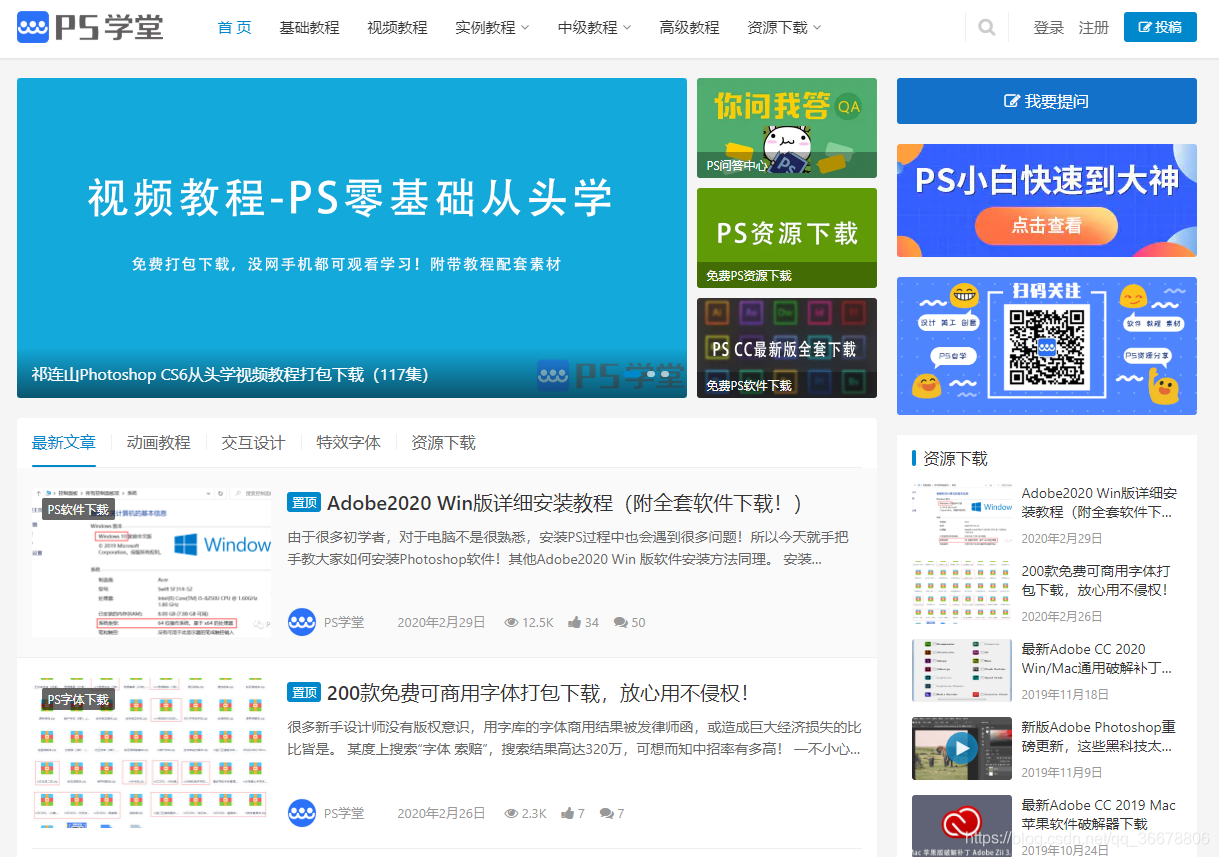The width and height of the screenshot is (1219, 857).
Task: Open sidebar link Adobe2020 Win版详细安装
Action: click(x=1099, y=503)
